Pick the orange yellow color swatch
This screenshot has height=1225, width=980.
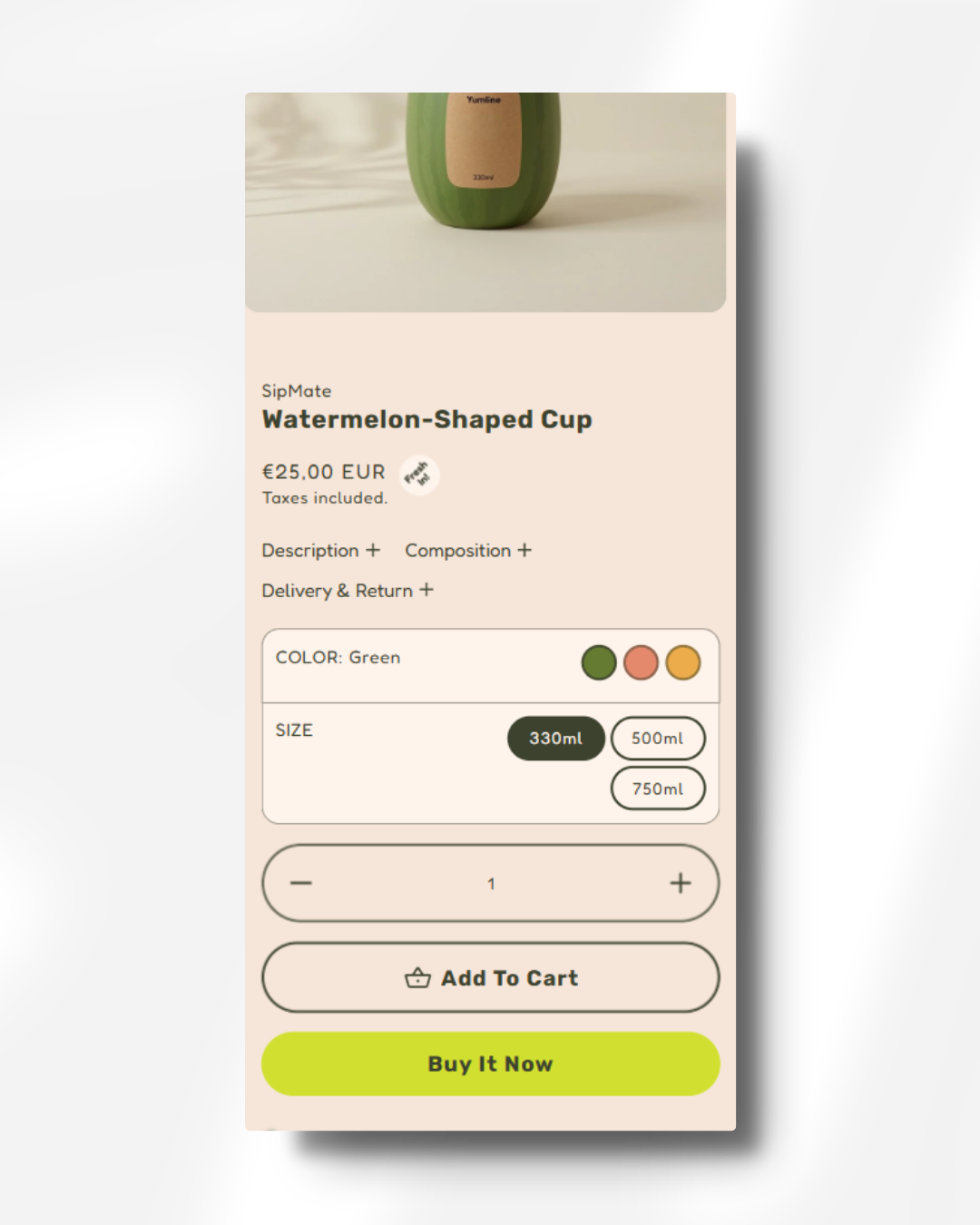(x=683, y=662)
